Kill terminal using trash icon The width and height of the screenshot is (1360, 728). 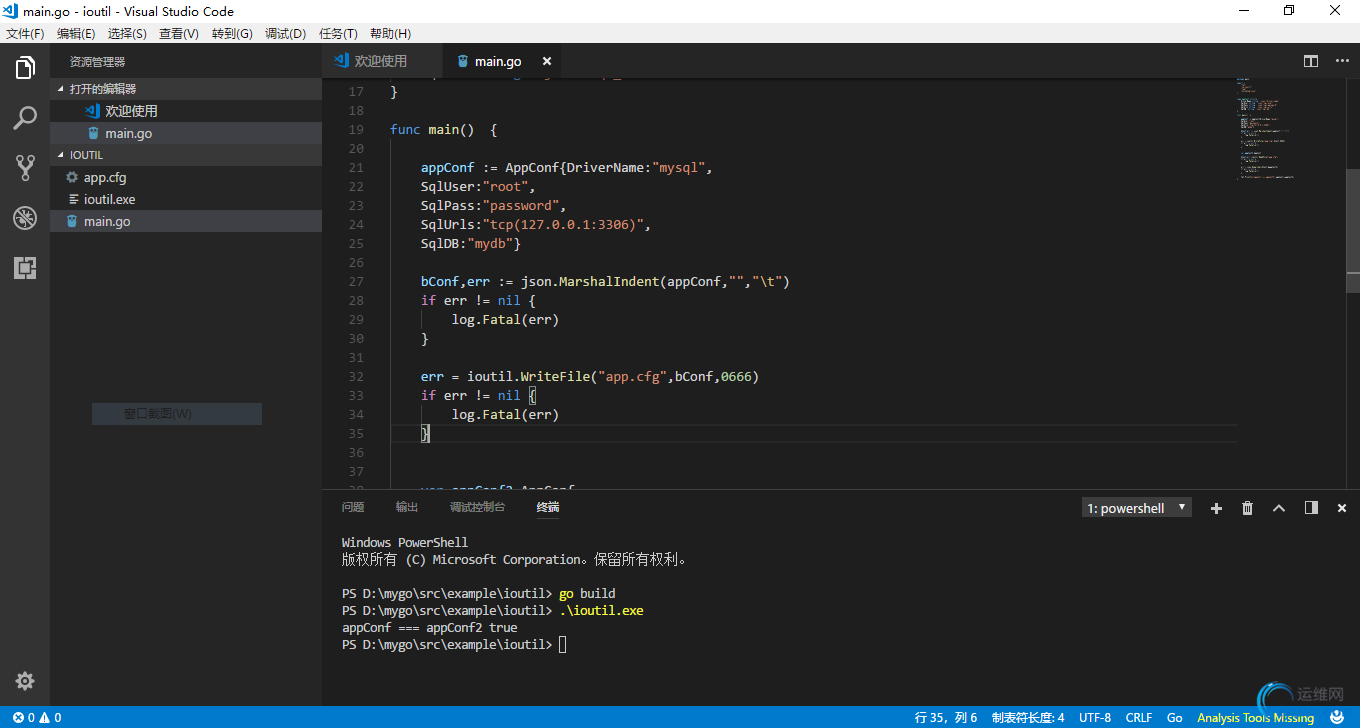1247,508
